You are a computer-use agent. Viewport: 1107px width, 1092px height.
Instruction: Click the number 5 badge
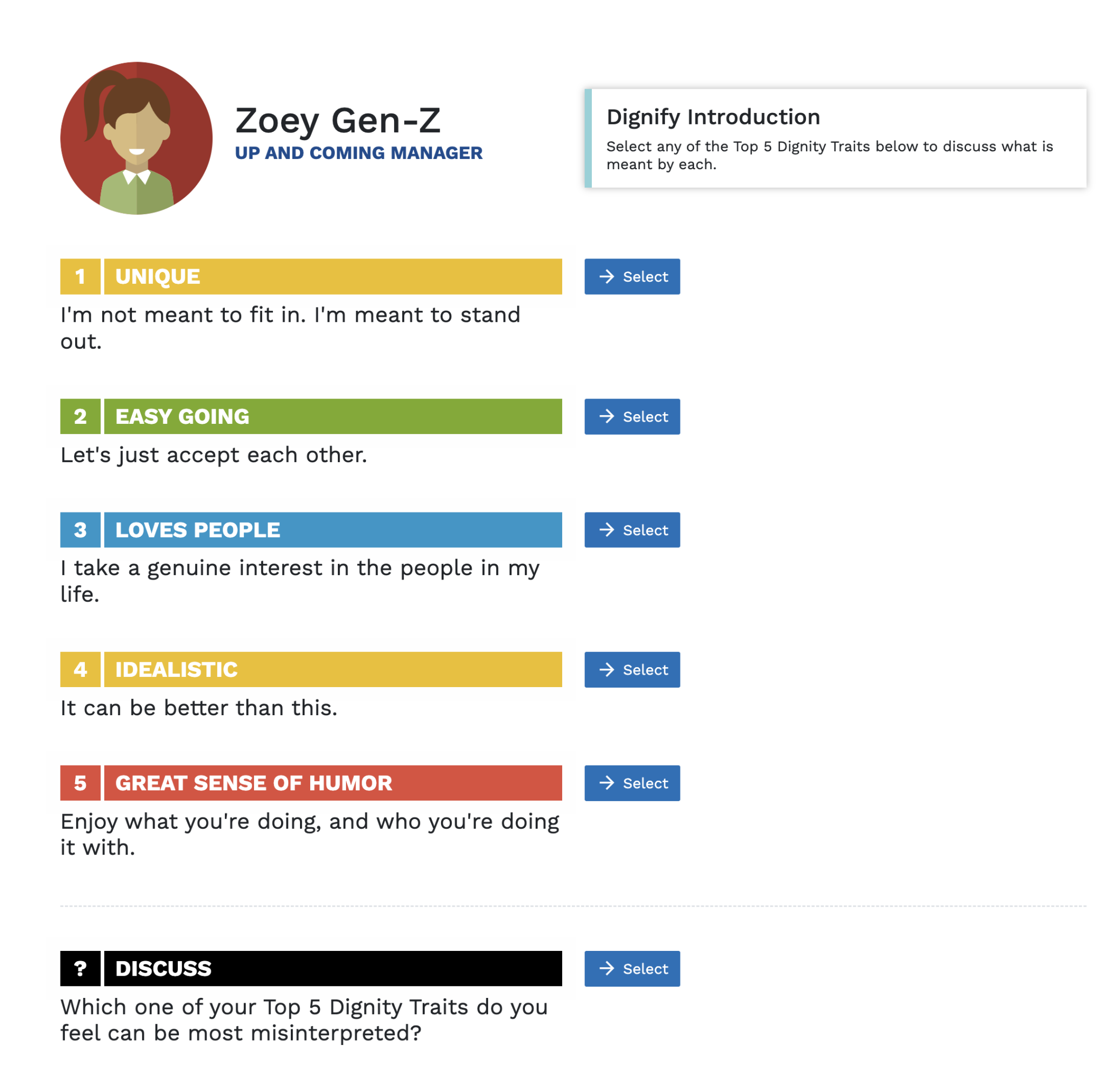pos(80,783)
